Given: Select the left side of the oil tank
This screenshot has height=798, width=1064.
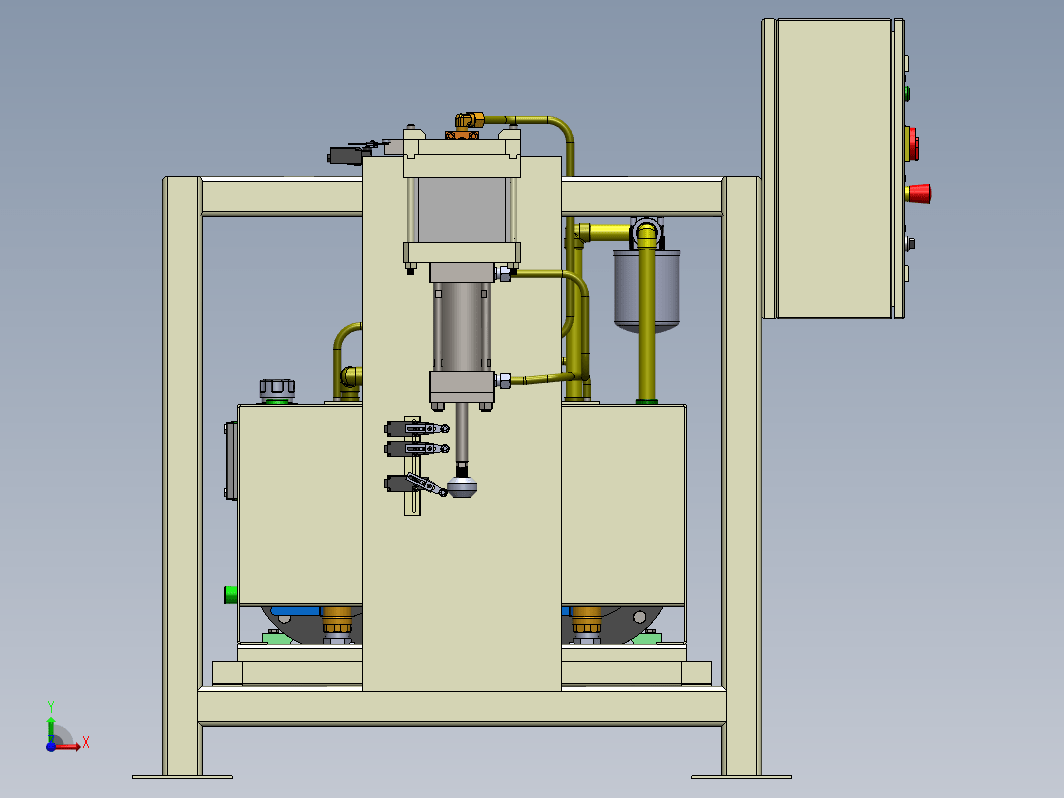Looking at the screenshot, I should tap(300, 505).
